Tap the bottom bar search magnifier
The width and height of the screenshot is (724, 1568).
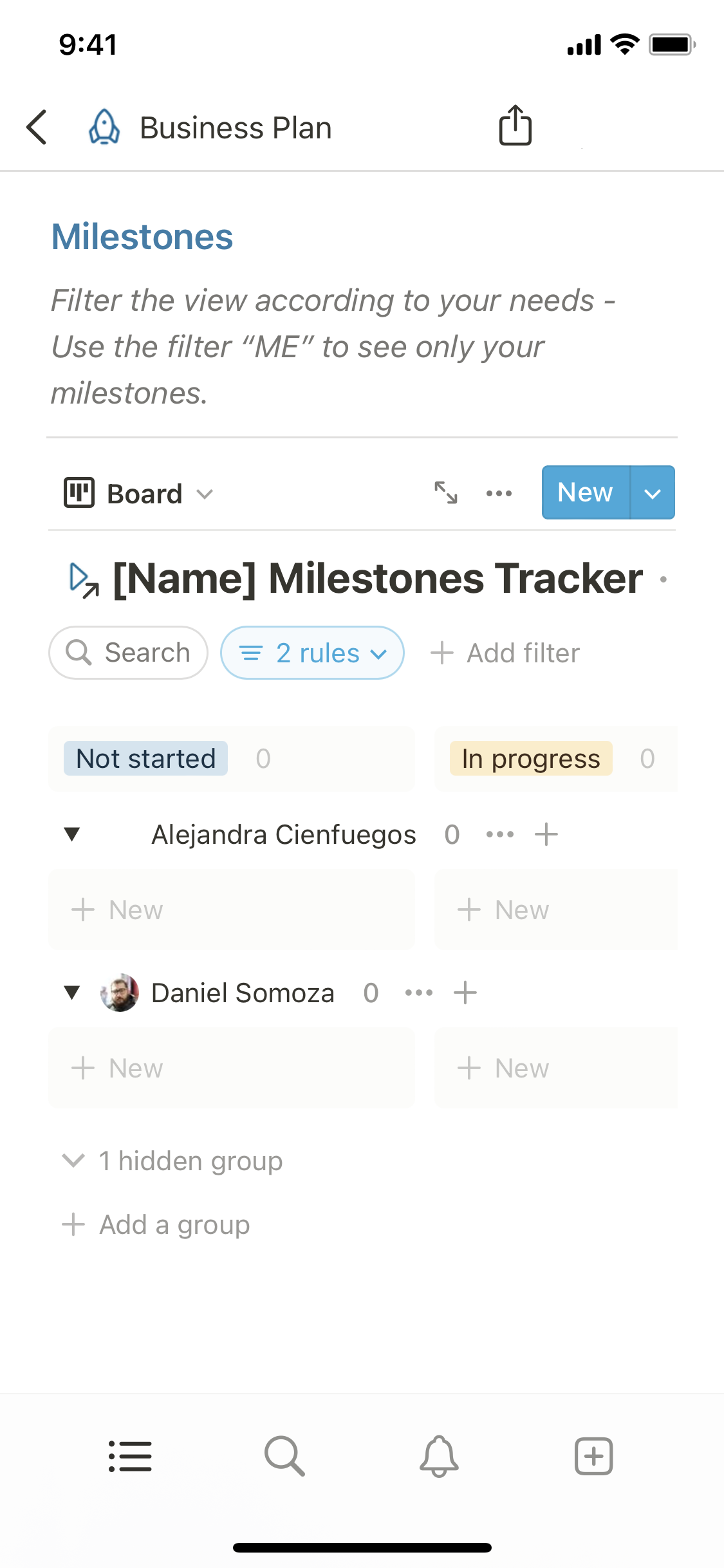click(x=284, y=1456)
